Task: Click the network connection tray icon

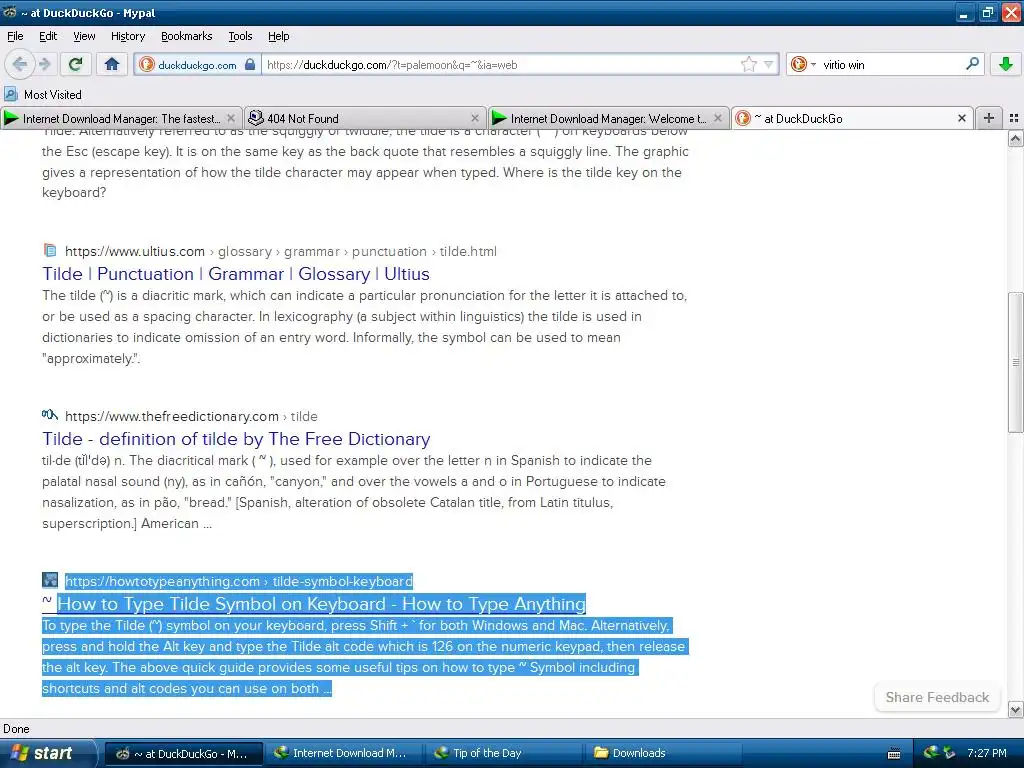Action: [949, 753]
